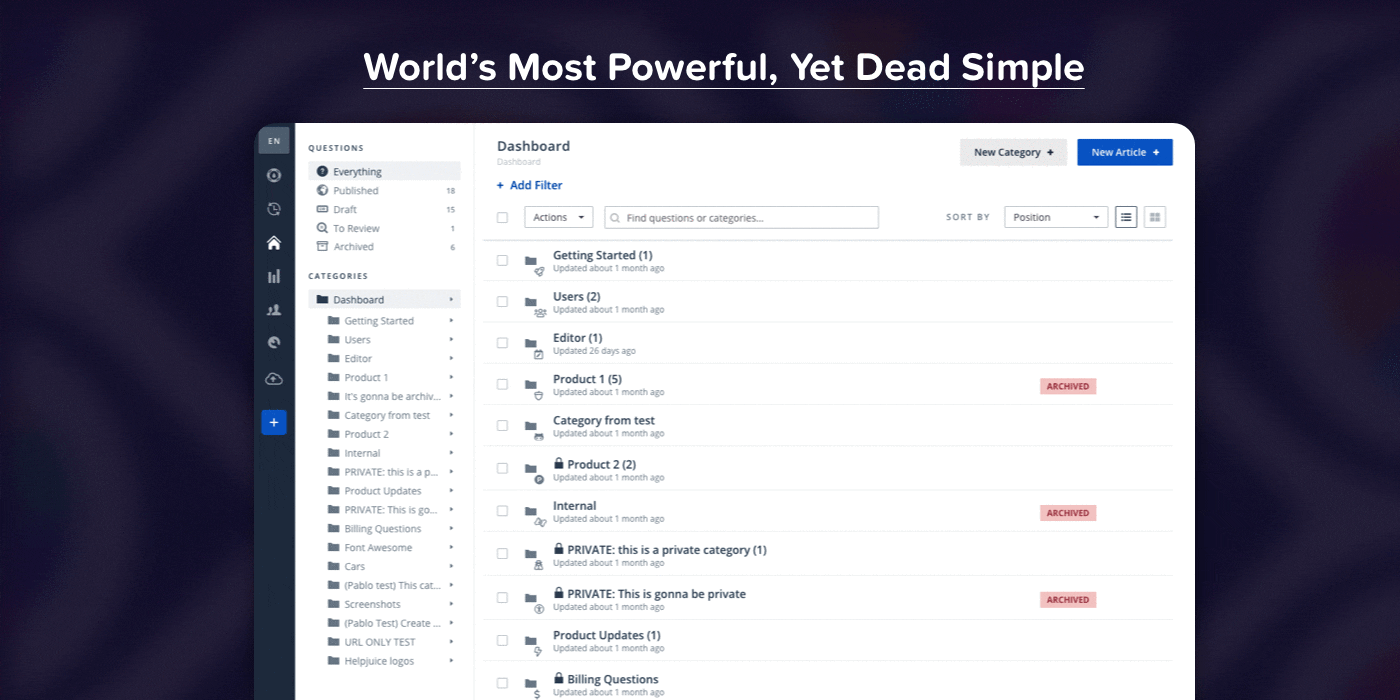Click the lock icon beside Product 2 (2)
Image resolution: width=1400 pixels, height=700 pixels.
(559, 464)
